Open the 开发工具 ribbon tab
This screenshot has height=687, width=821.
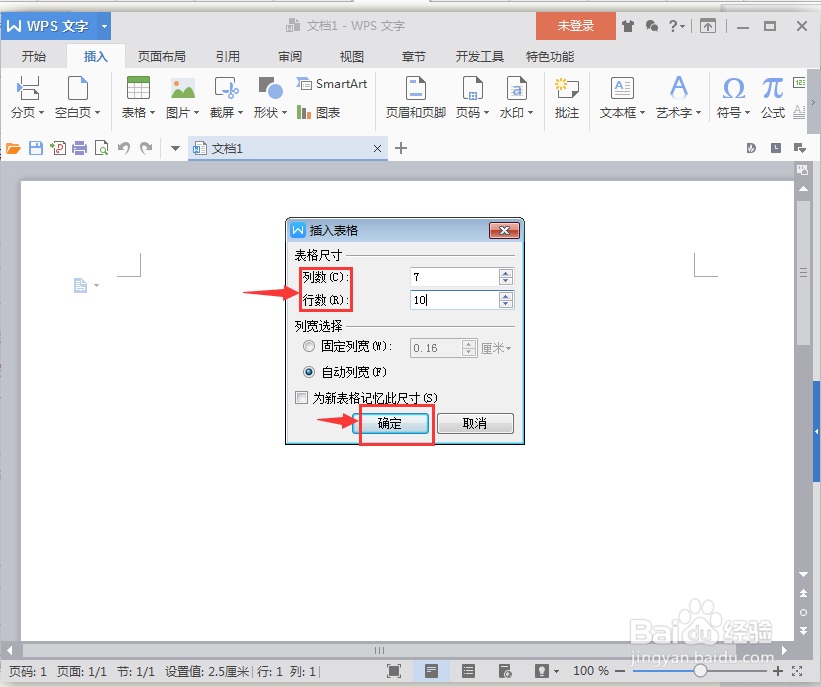click(480, 57)
